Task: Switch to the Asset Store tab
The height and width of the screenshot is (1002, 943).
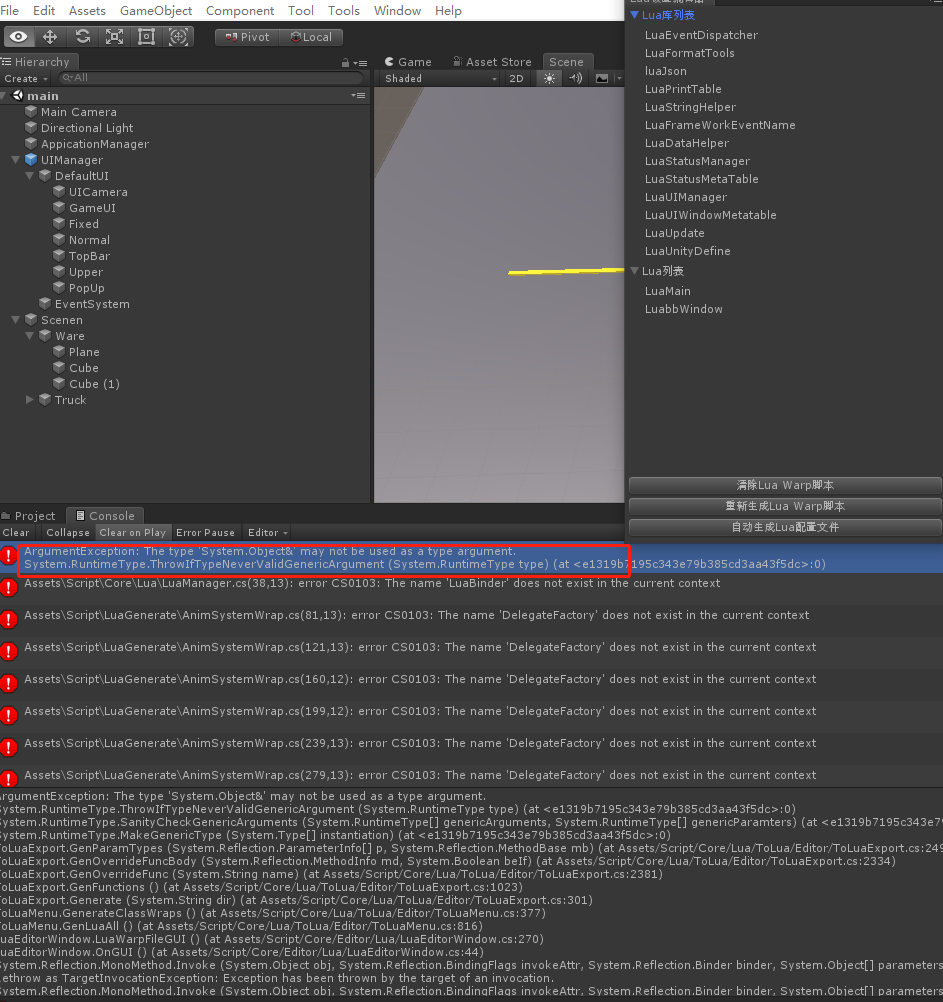Action: coord(492,62)
